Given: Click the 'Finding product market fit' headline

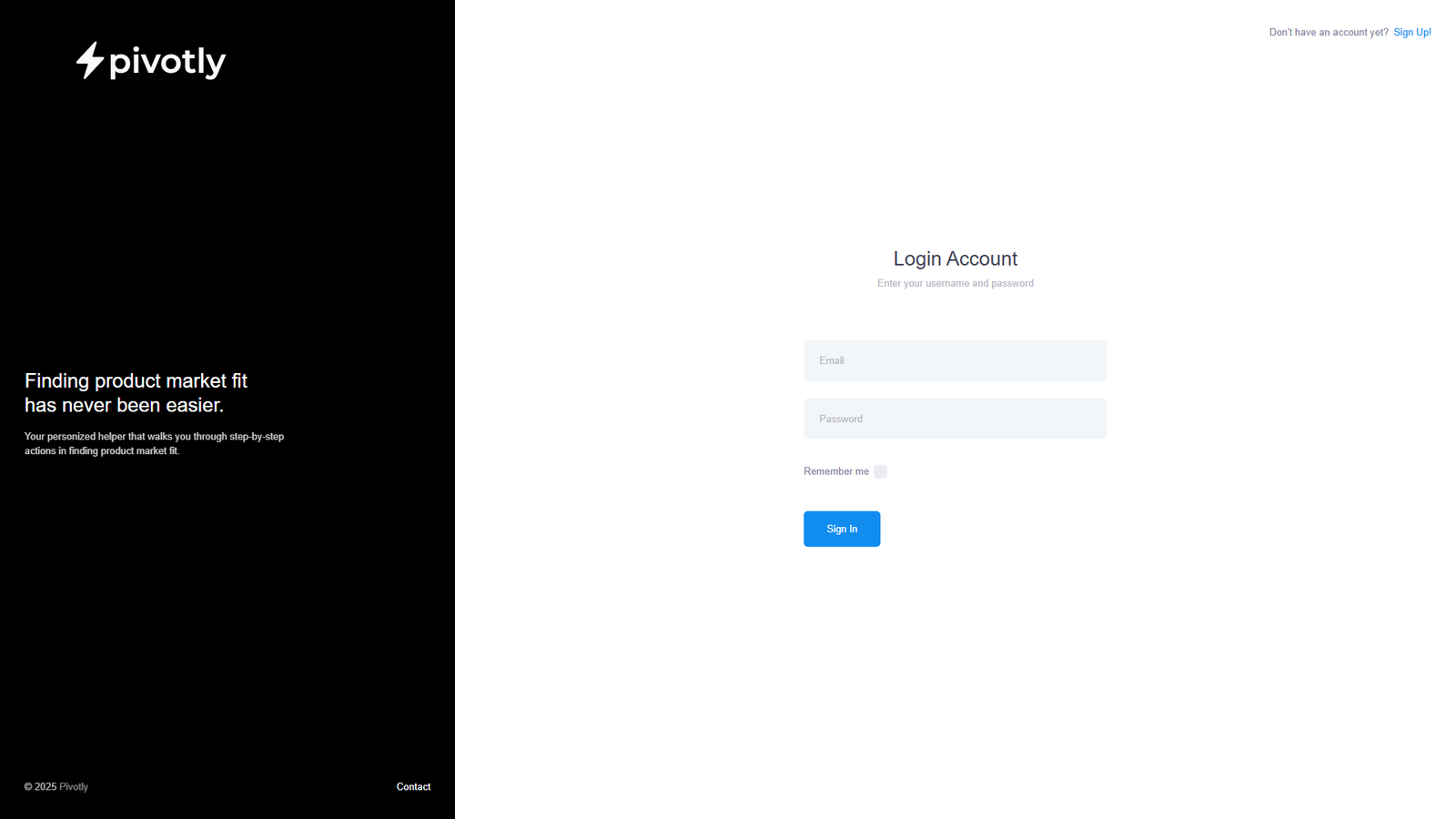Looking at the screenshot, I should click(136, 380).
